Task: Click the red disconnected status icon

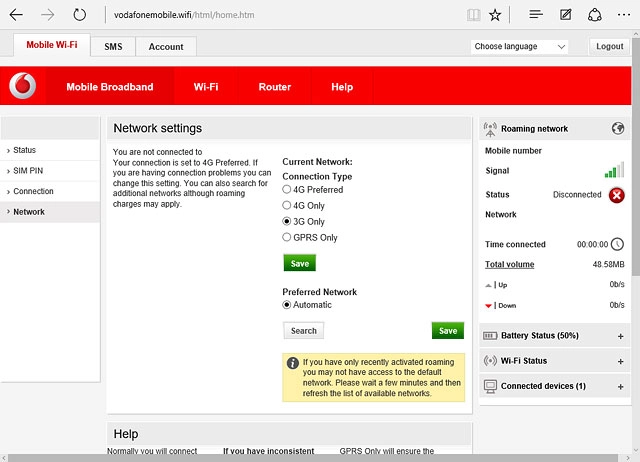Action: pyautogui.click(x=617, y=195)
